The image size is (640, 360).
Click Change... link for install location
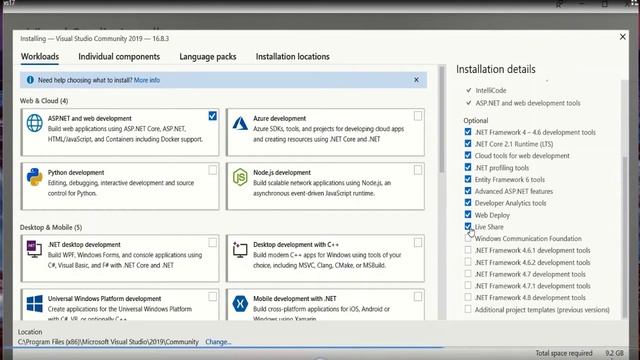(218, 342)
